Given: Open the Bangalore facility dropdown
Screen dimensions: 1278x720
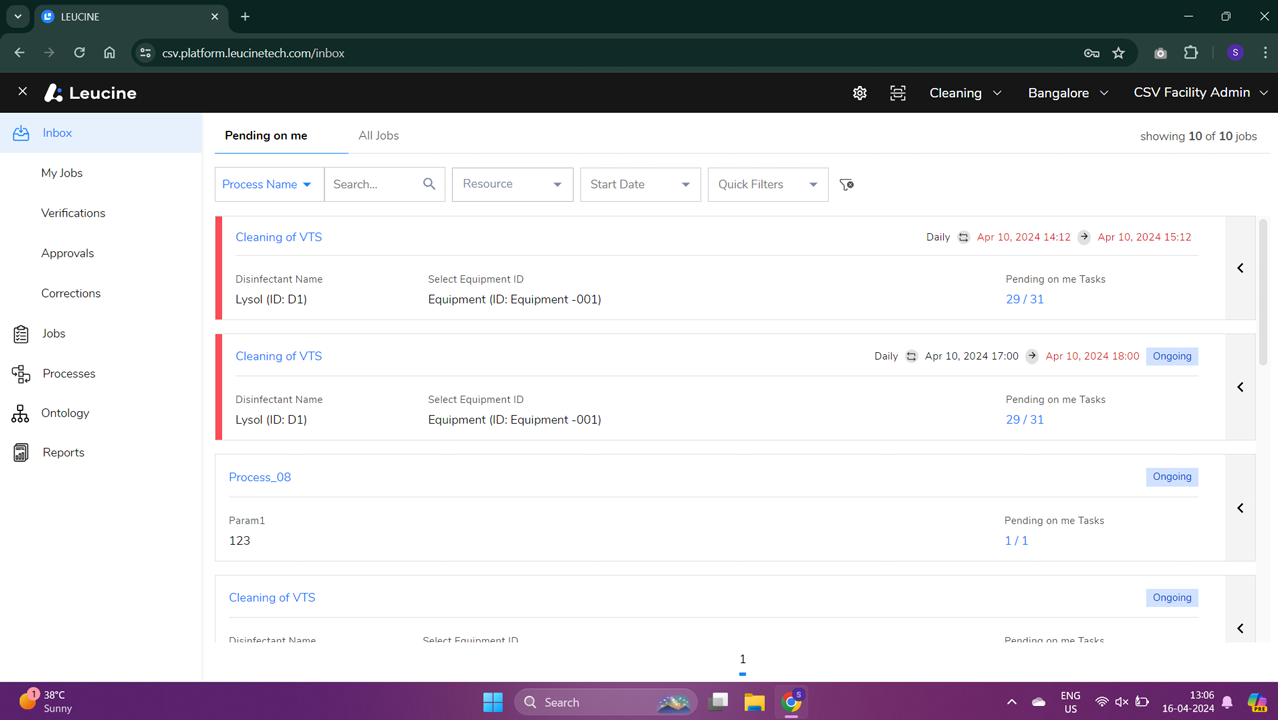Looking at the screenshot, I should [x=1068, y=93].
